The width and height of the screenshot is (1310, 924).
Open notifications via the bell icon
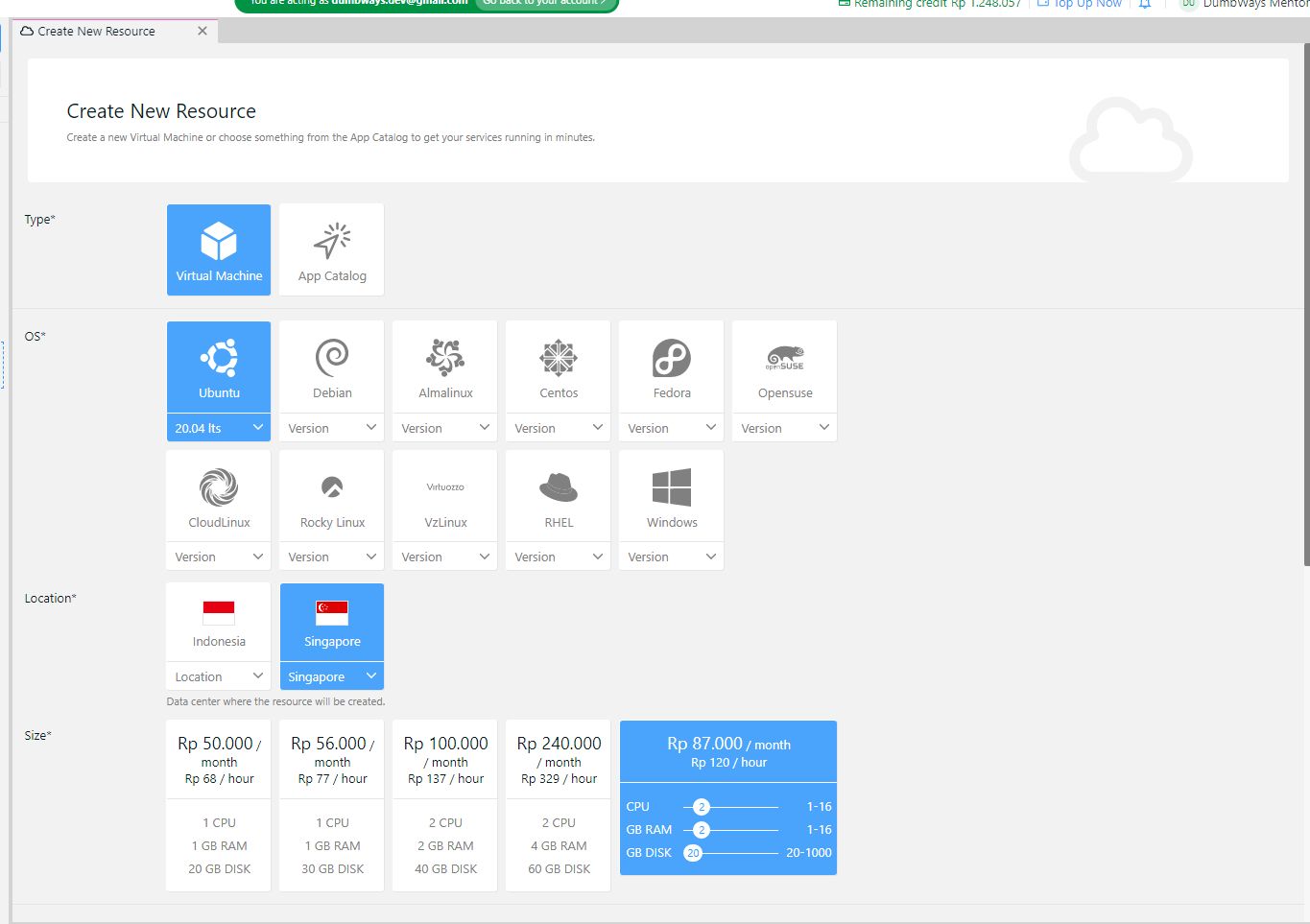point(1142,5)
